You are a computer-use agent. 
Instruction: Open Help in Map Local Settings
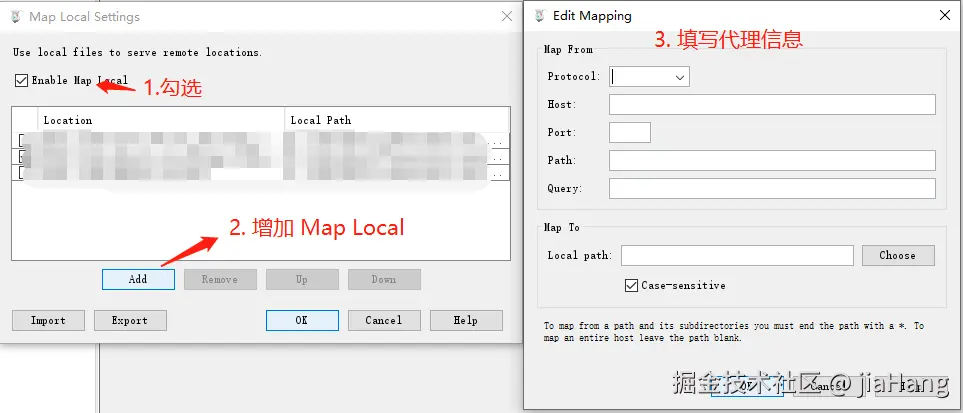pos(466,320)
